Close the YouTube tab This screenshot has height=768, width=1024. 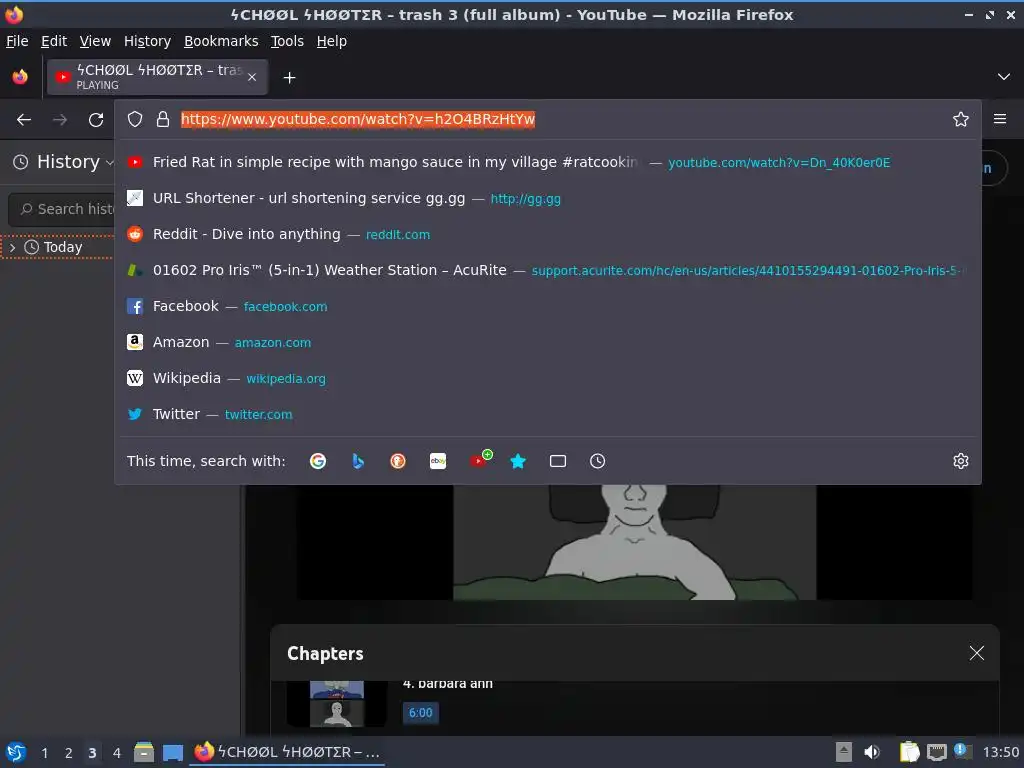pyautogui.click(x=252, y=77)
